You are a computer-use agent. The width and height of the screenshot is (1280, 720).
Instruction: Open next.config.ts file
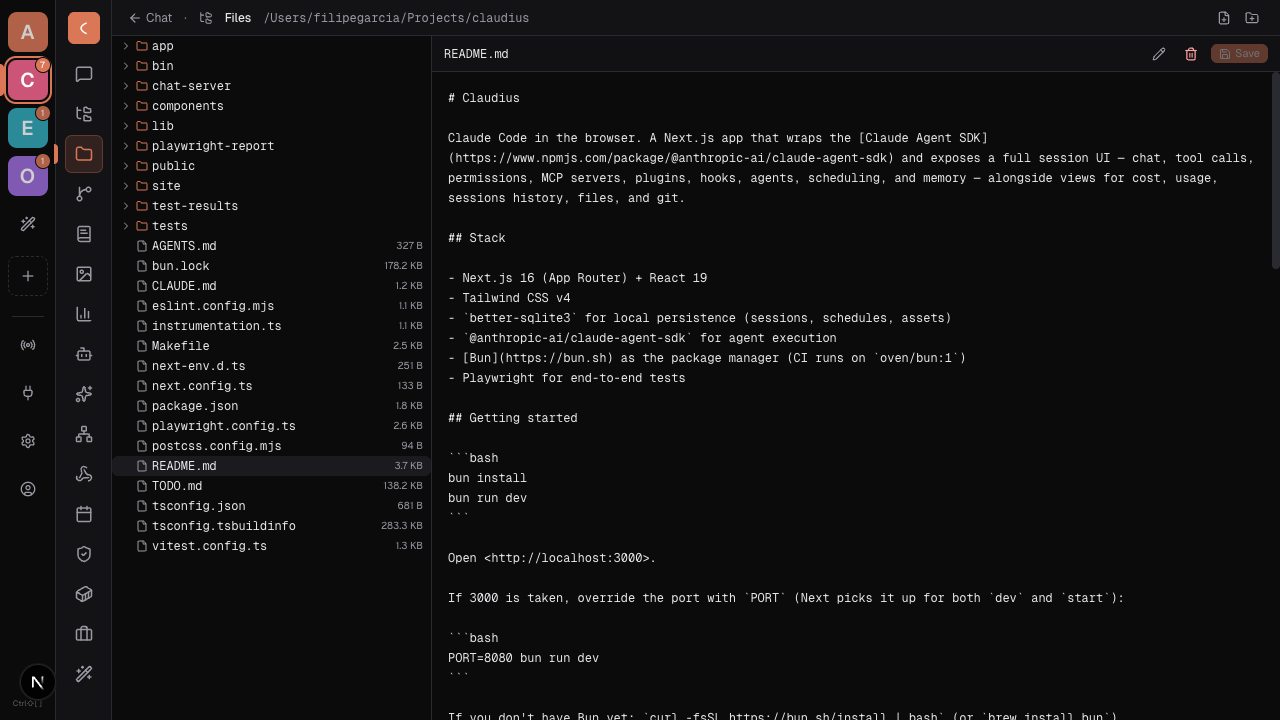click(x=272, y=386)
